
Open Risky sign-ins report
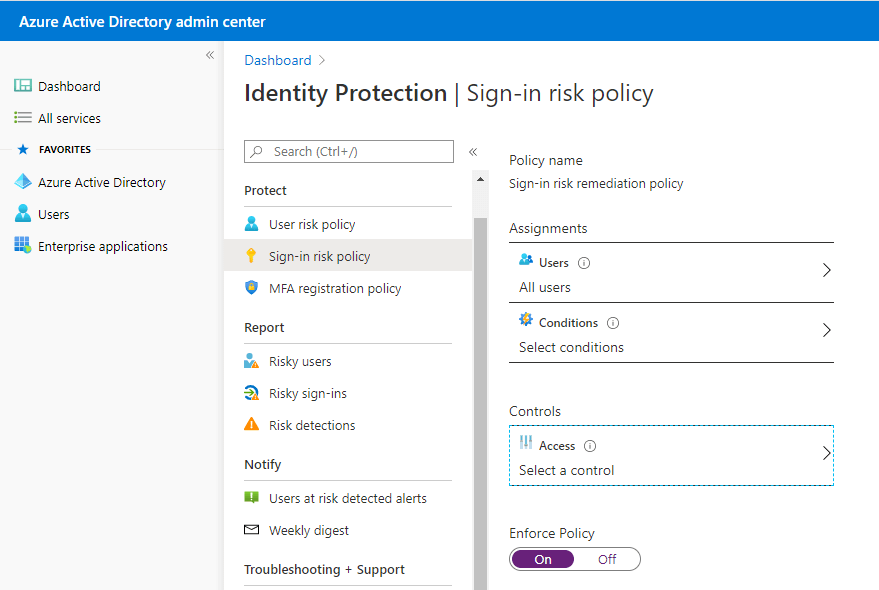pyautogui.click(x=348, y=393)
